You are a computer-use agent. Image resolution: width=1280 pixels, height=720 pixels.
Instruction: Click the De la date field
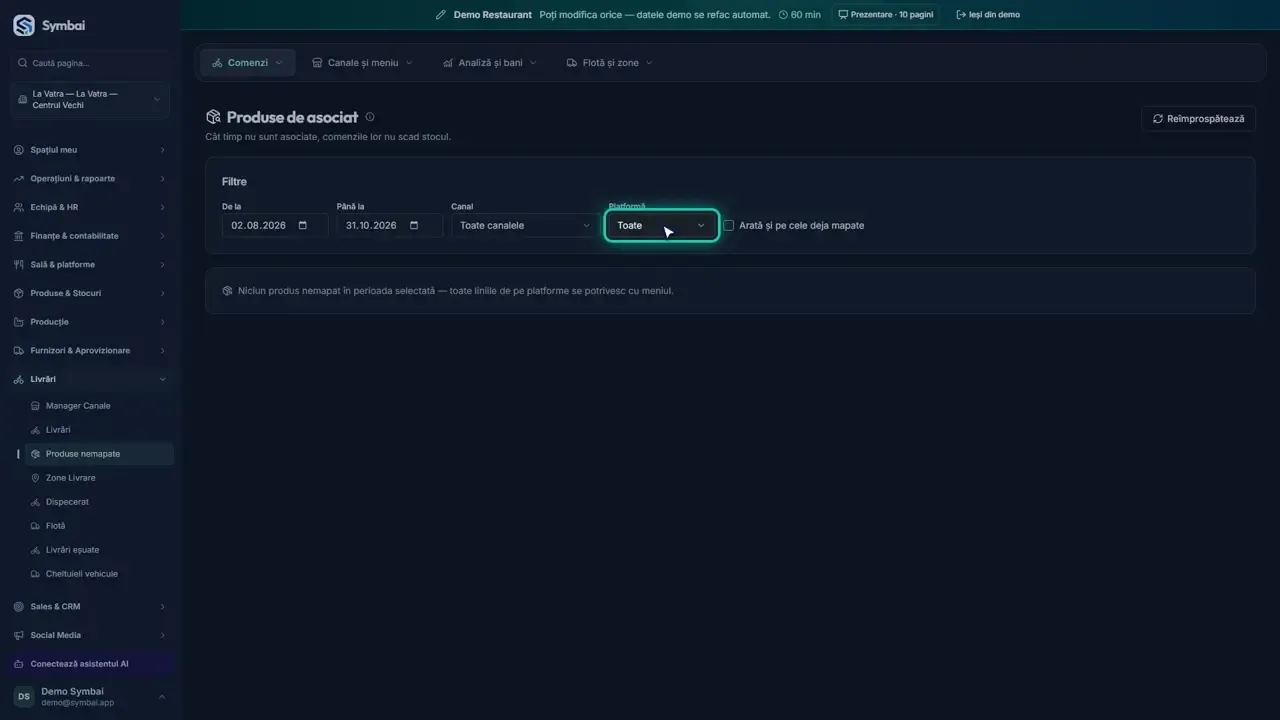point(275,225)
